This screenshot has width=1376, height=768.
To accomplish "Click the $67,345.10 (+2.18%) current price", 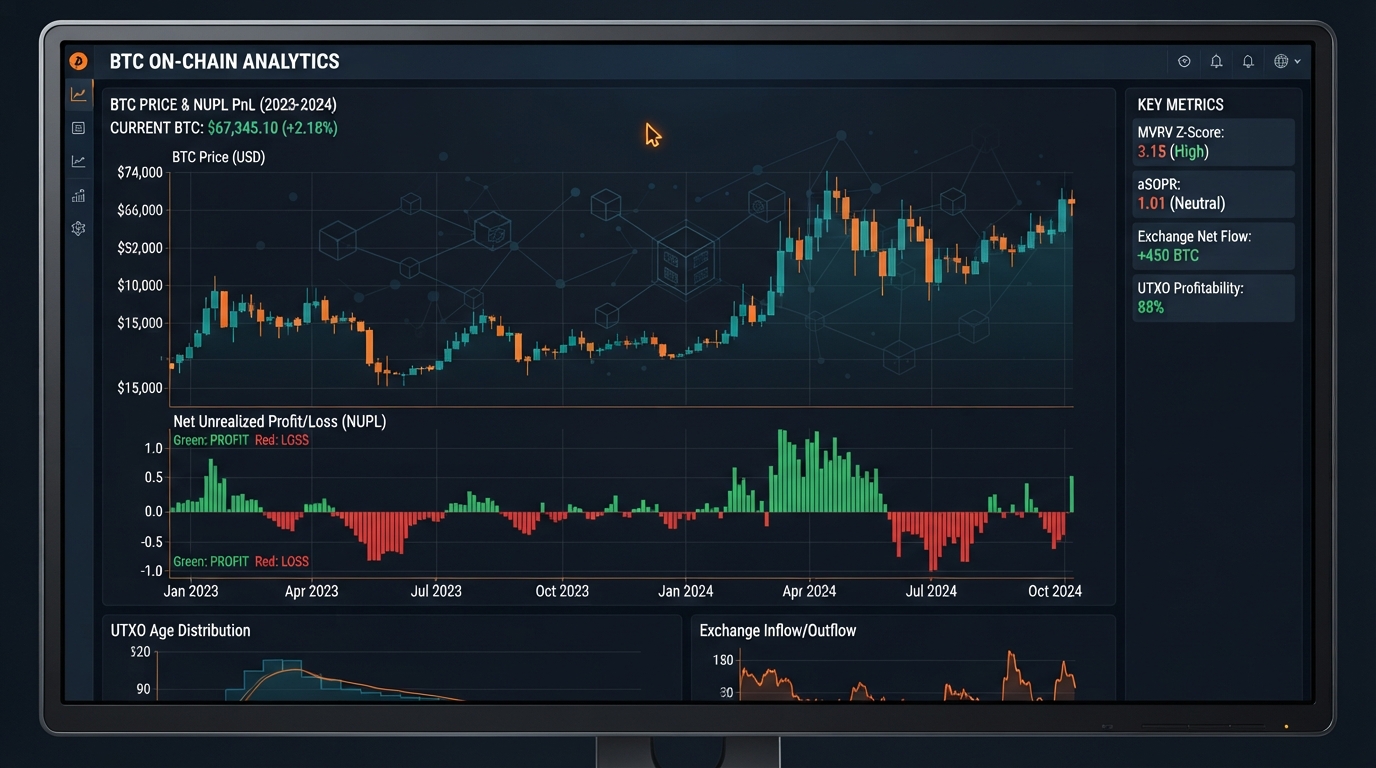I will point(272,128).
